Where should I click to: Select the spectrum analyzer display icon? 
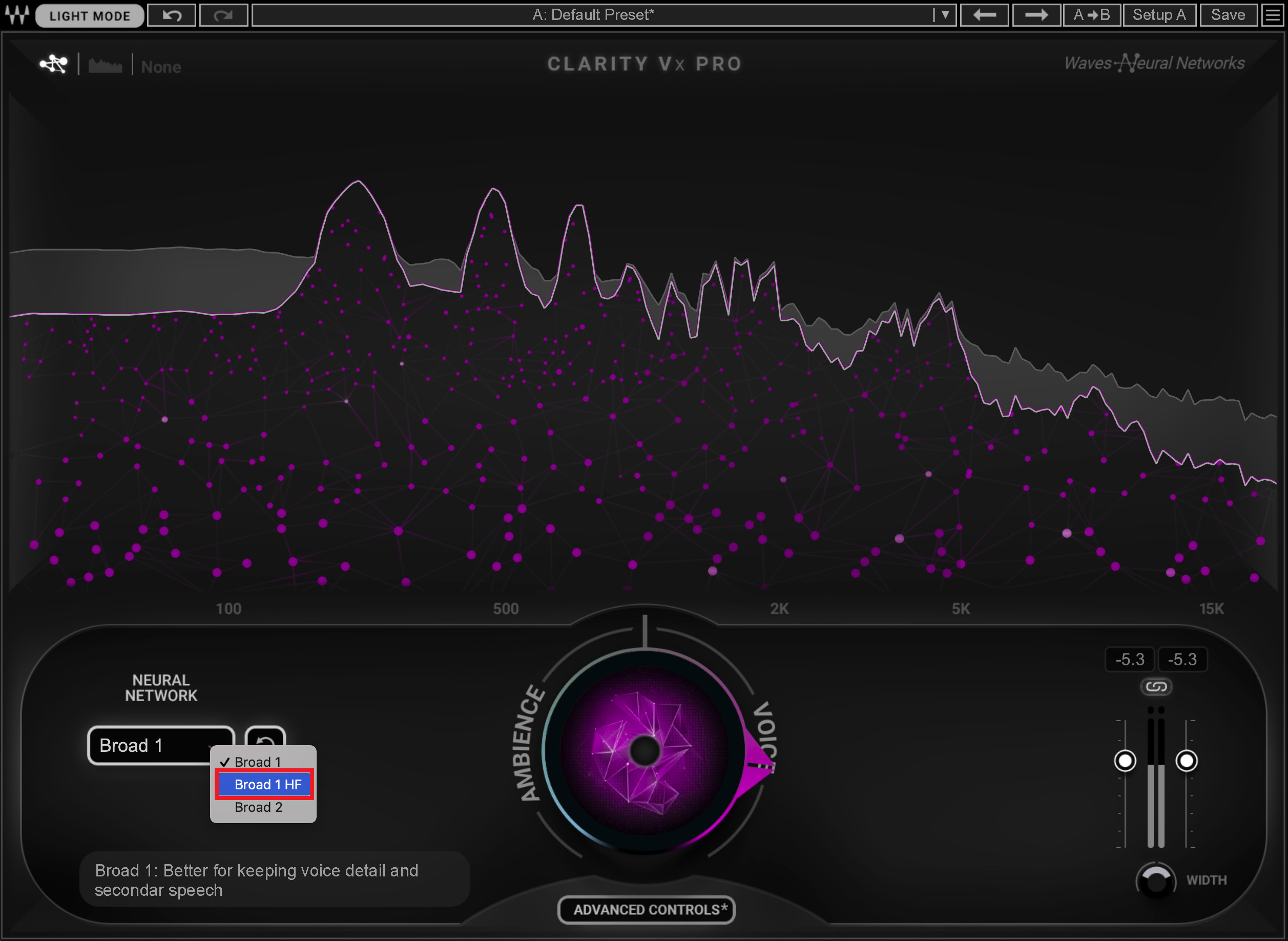106,66
